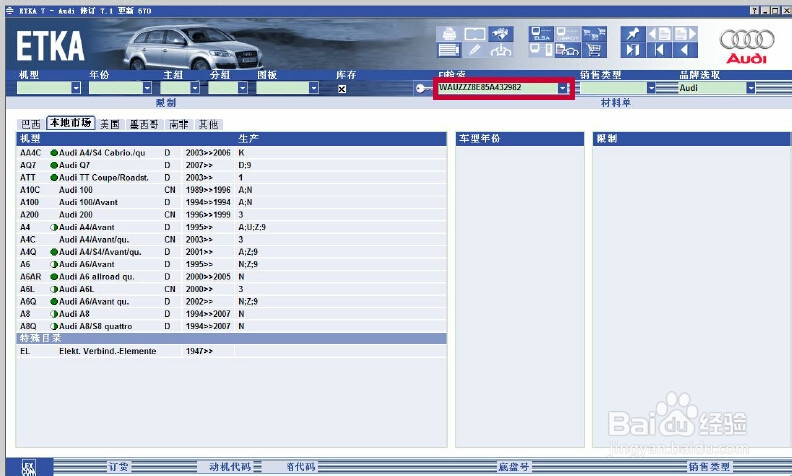This screenshot has width=792, height=476.
Task: Toggle the 库存 checkbox
Action: [342, 89]
